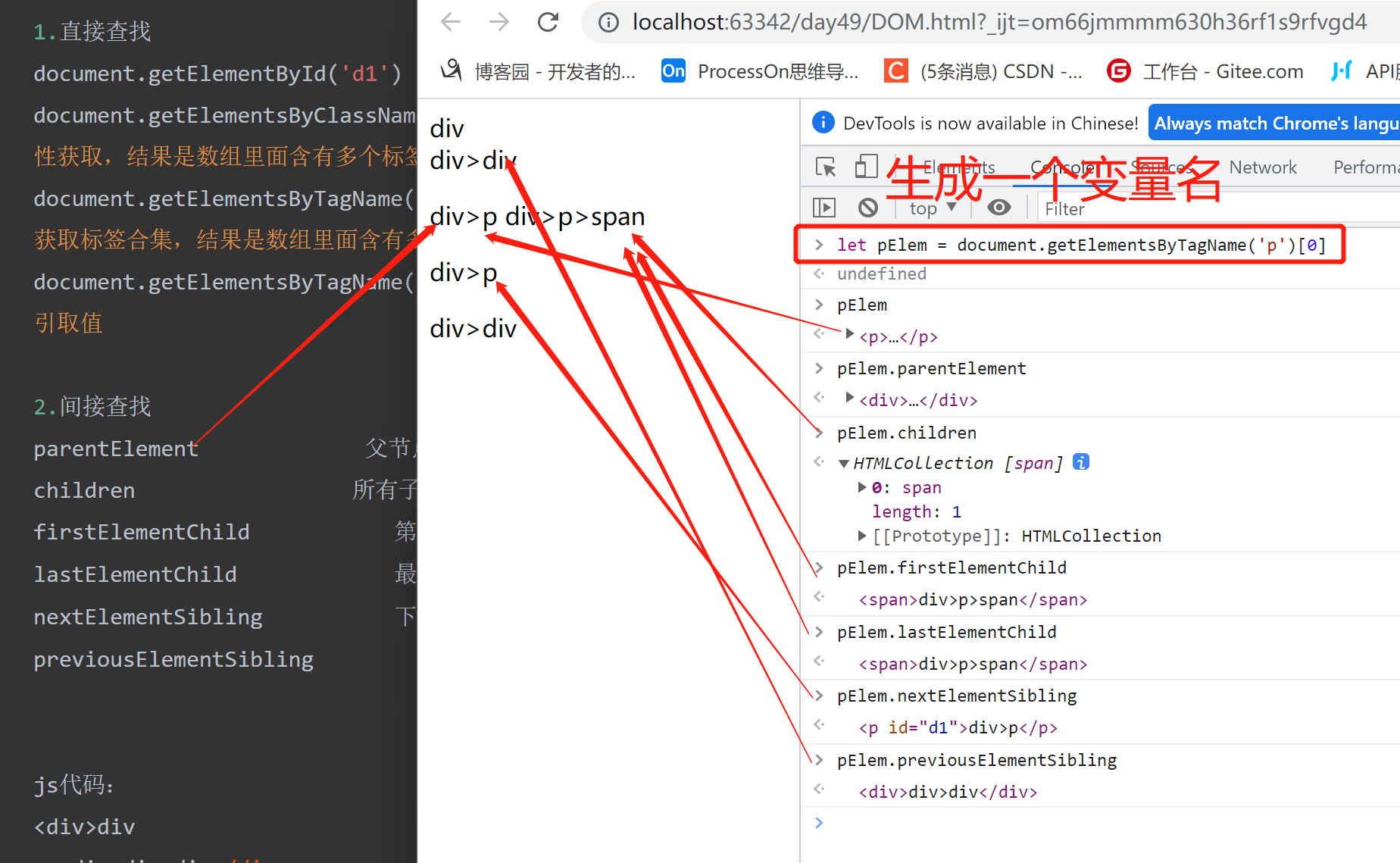Click previousElementSibling text in the editor
This screenshot has height=863, width=1400.
point(173,659)
